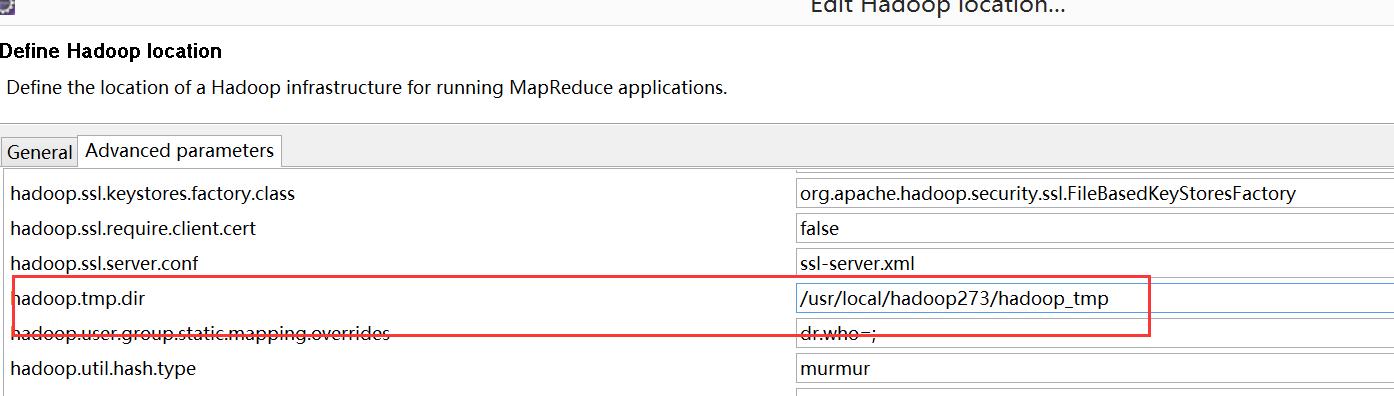
Task: Select the hadoop.util.hash.type label
Action: click(x=103, y=369)
